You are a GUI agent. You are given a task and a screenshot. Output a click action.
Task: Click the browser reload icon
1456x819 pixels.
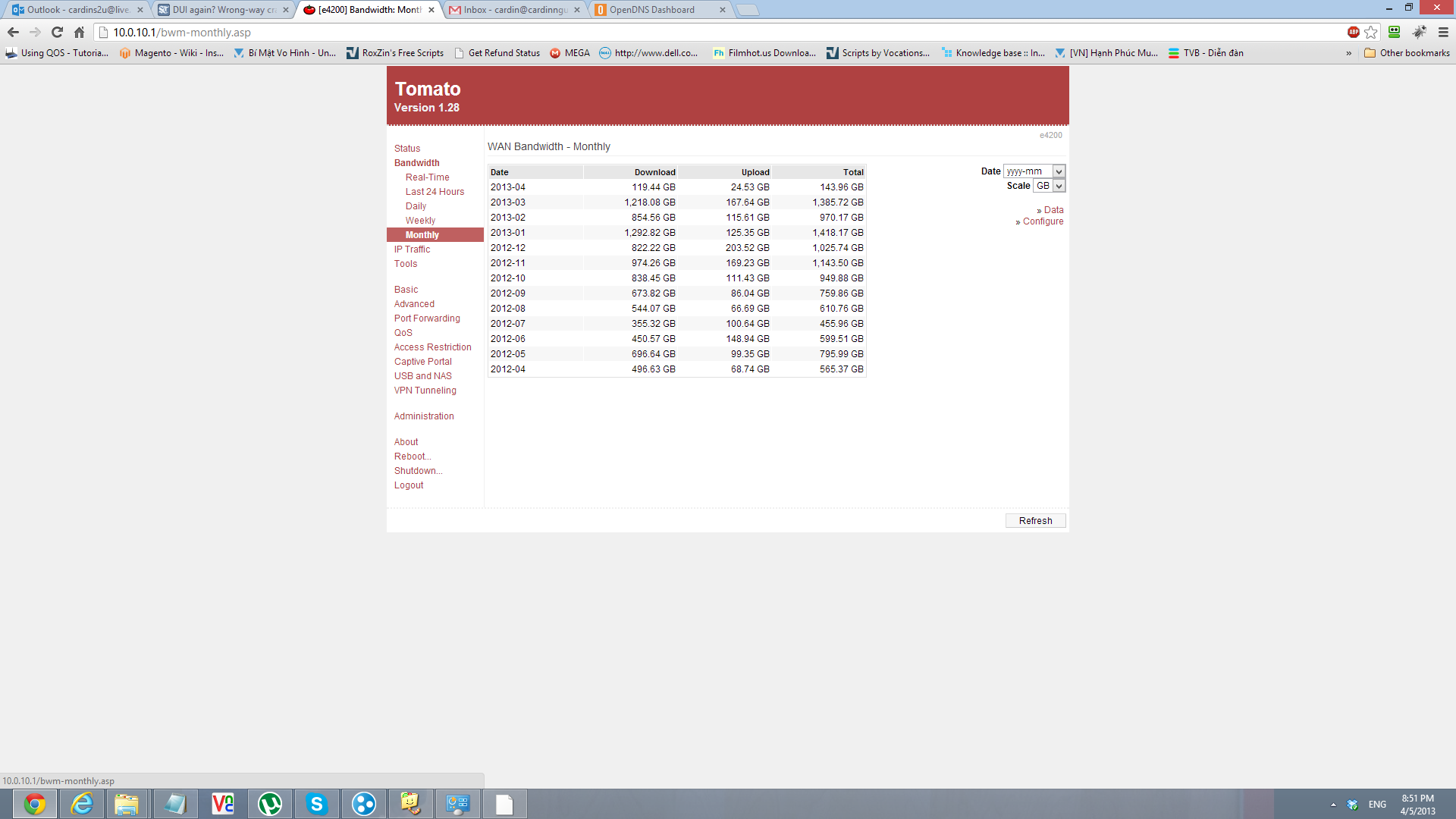click(57, 32)
